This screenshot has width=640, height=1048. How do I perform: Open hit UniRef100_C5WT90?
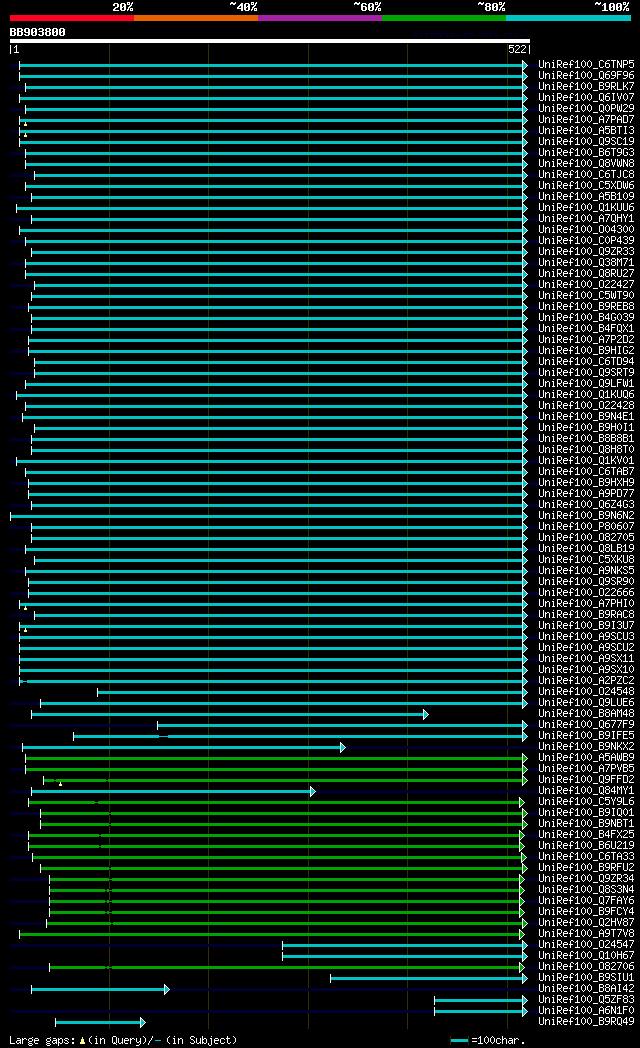click(586, 295)
